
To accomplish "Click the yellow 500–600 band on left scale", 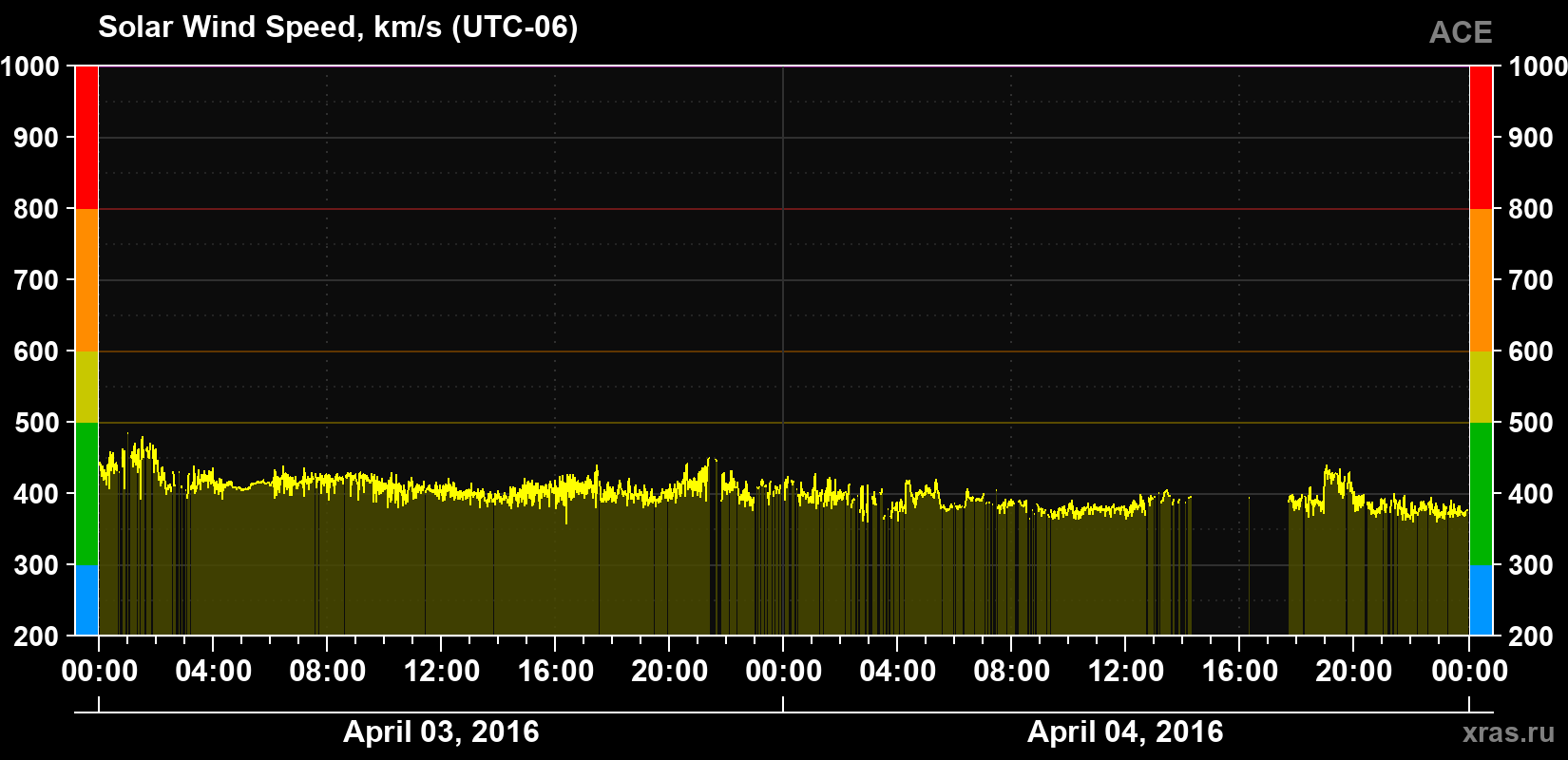I will click(86, 387).
